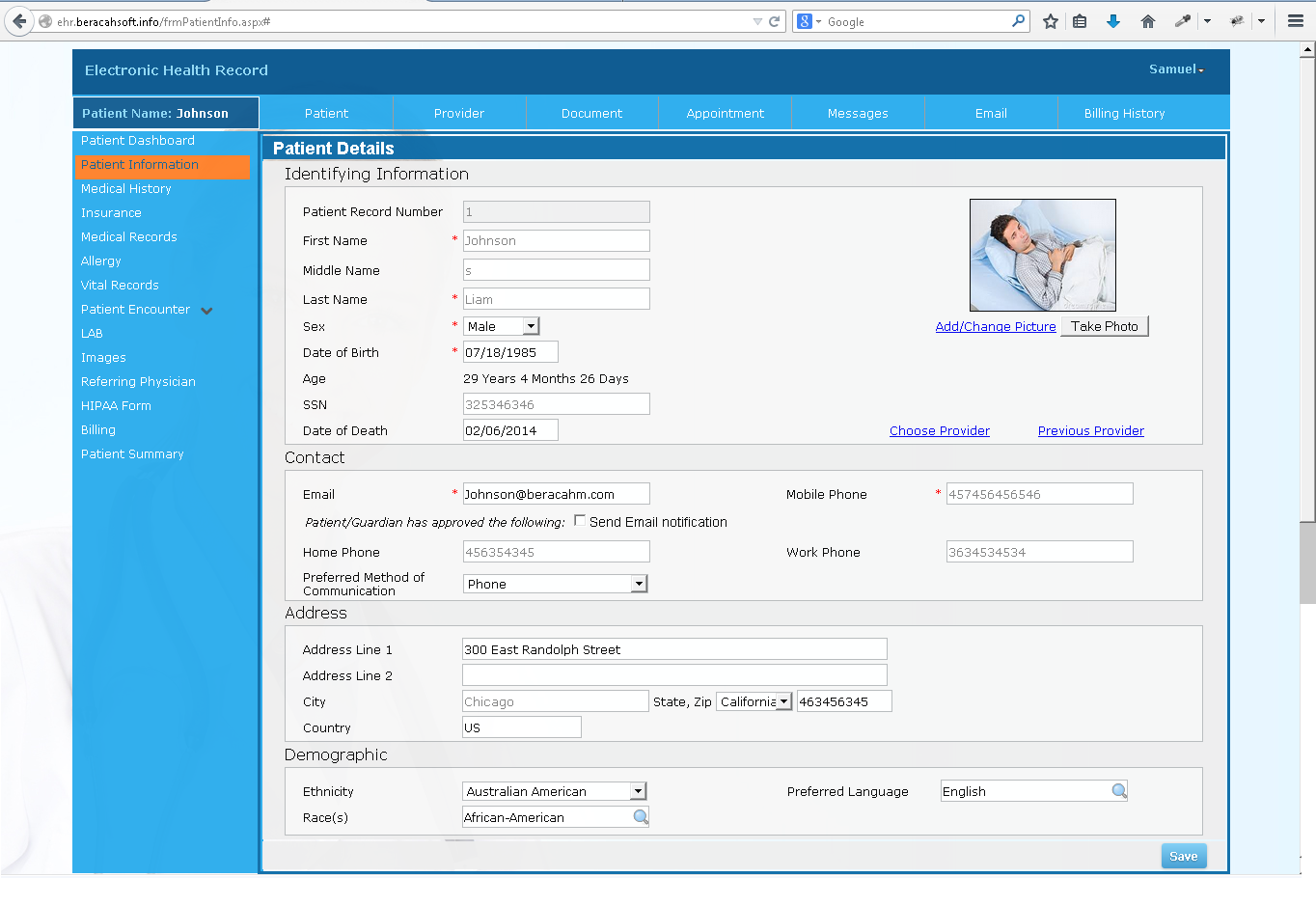Open Patient Summary in sidebar
Viewport: 1316px width, 905px height.
click(x=132, y=454)
